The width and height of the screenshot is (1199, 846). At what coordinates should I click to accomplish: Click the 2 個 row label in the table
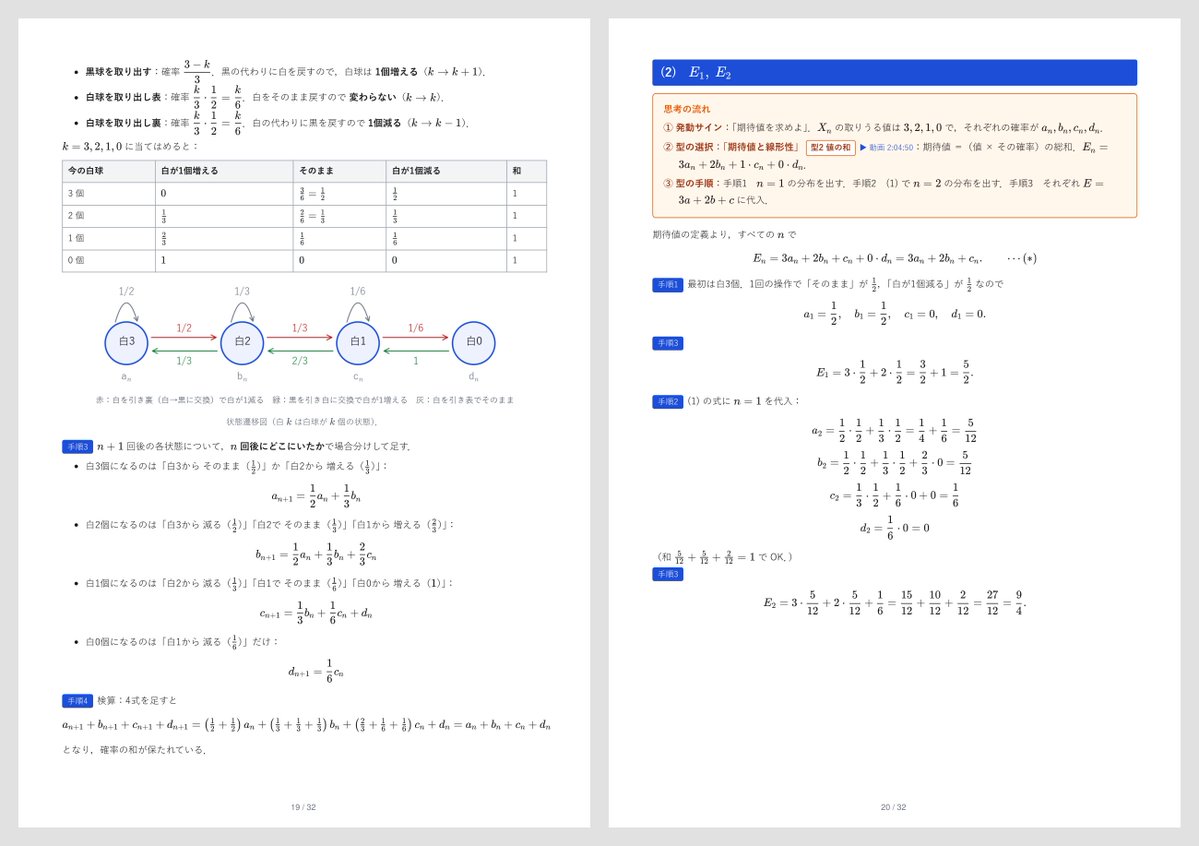click(x=76, y=216)
